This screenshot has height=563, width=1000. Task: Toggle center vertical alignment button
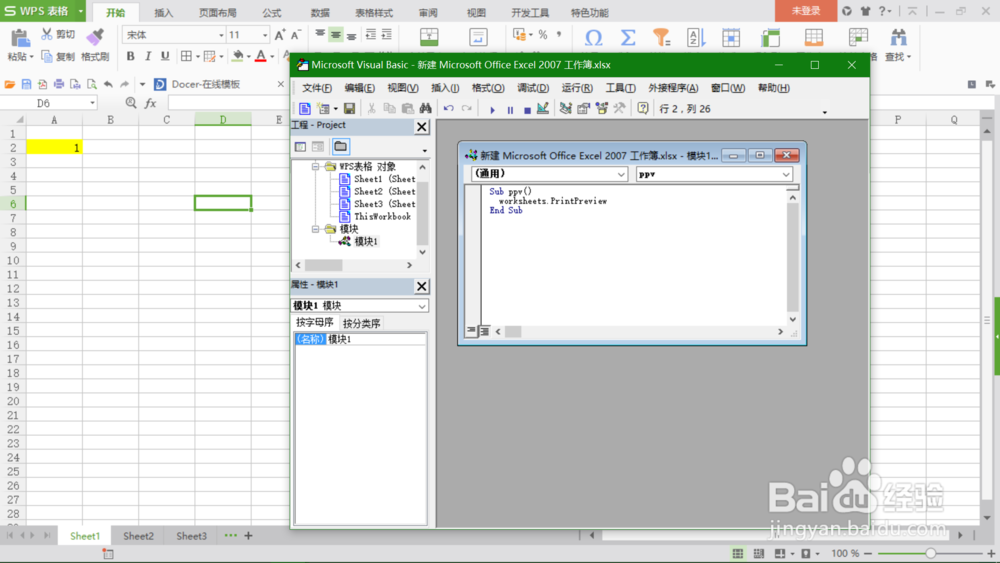click(x=335, y=35)
